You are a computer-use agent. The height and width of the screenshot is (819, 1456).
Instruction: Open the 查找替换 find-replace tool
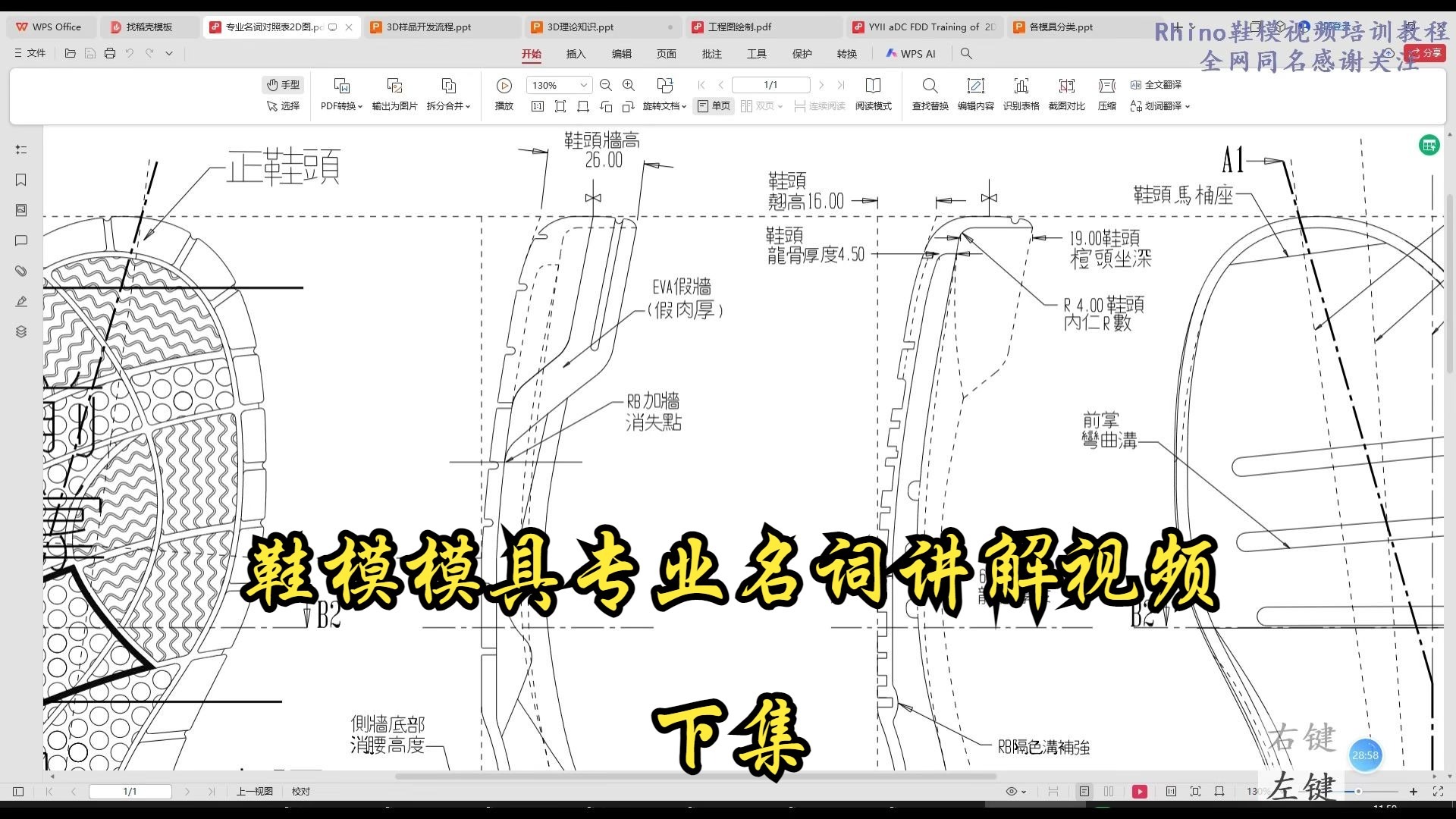[929, 94]
